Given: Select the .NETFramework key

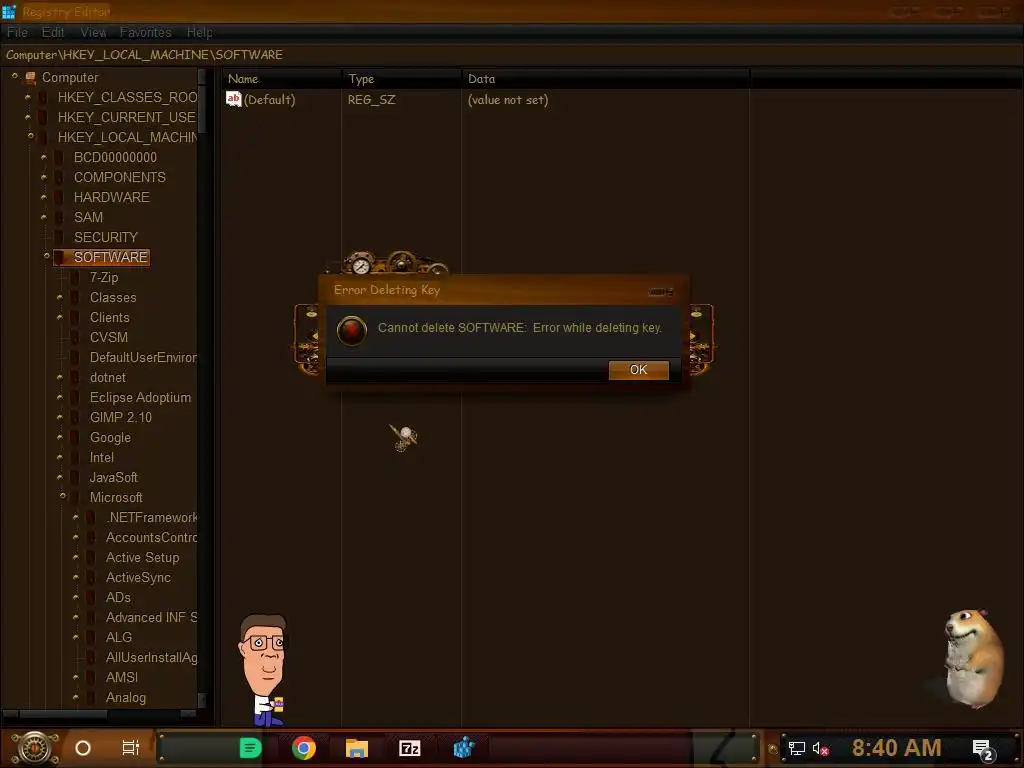Looking at the screenshot, I should coord(151,517).
